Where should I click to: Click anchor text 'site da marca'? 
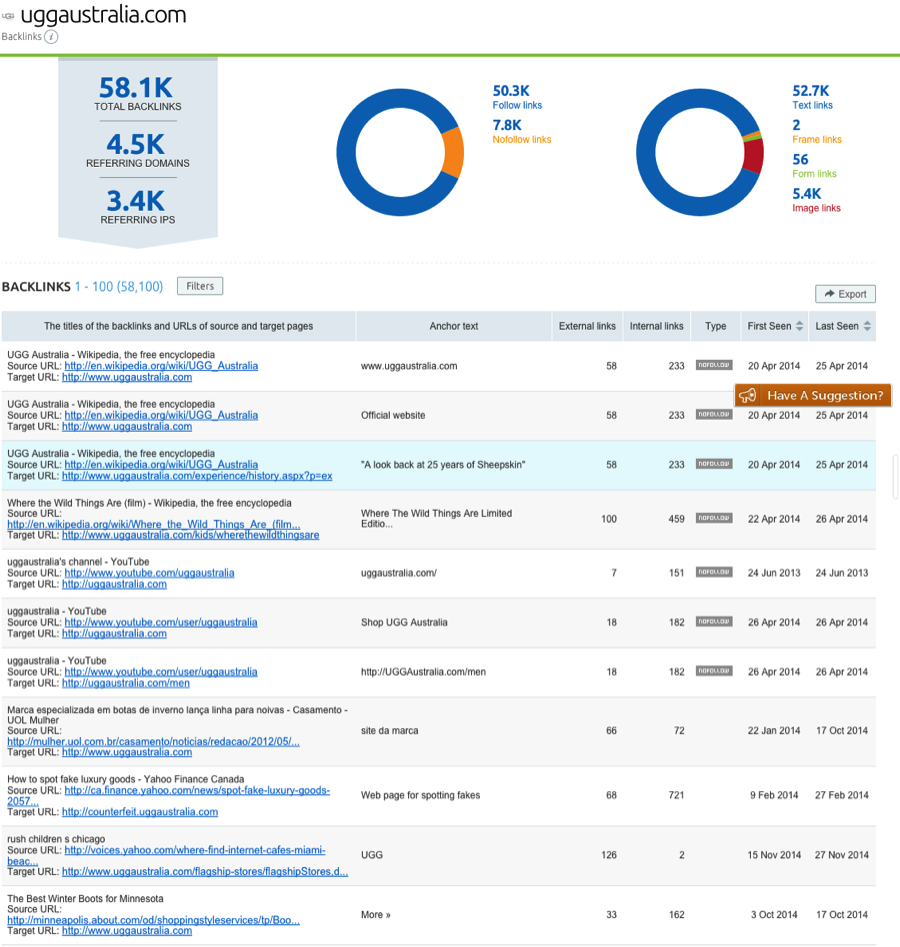(390, 731)
